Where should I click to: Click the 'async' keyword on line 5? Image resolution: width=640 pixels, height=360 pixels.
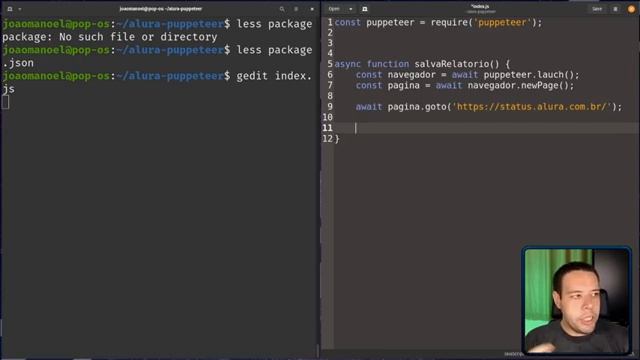[x=348, y=64]
